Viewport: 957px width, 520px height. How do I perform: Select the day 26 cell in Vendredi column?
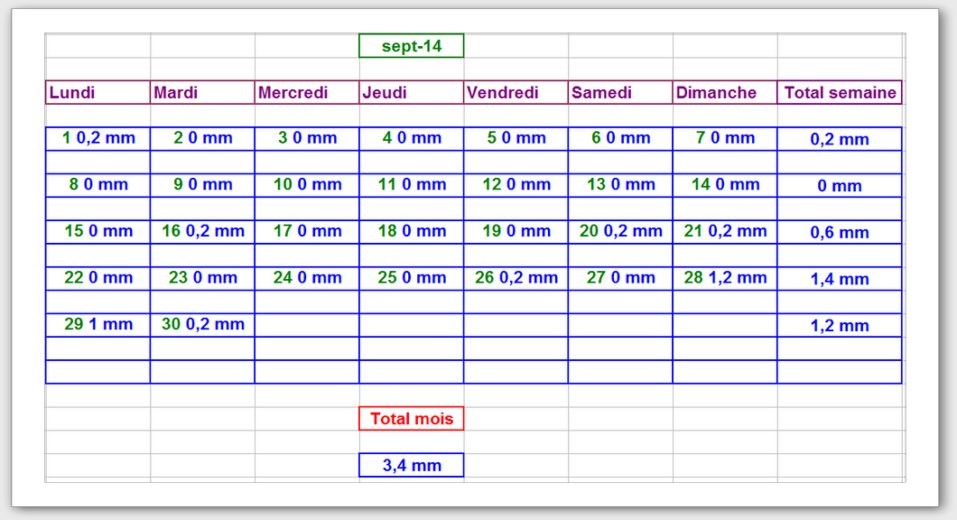(516, 278)
